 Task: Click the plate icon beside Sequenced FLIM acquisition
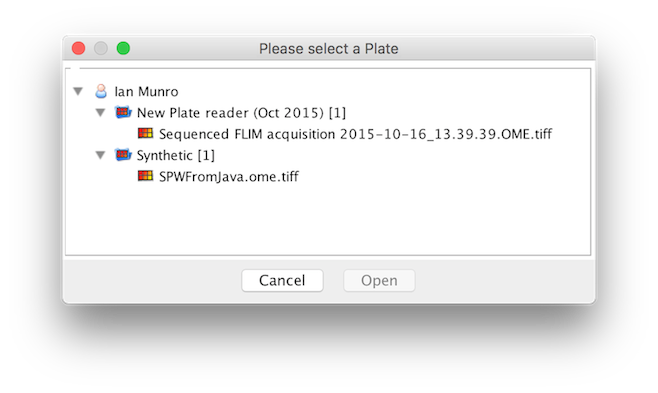(x=145, y=133)
